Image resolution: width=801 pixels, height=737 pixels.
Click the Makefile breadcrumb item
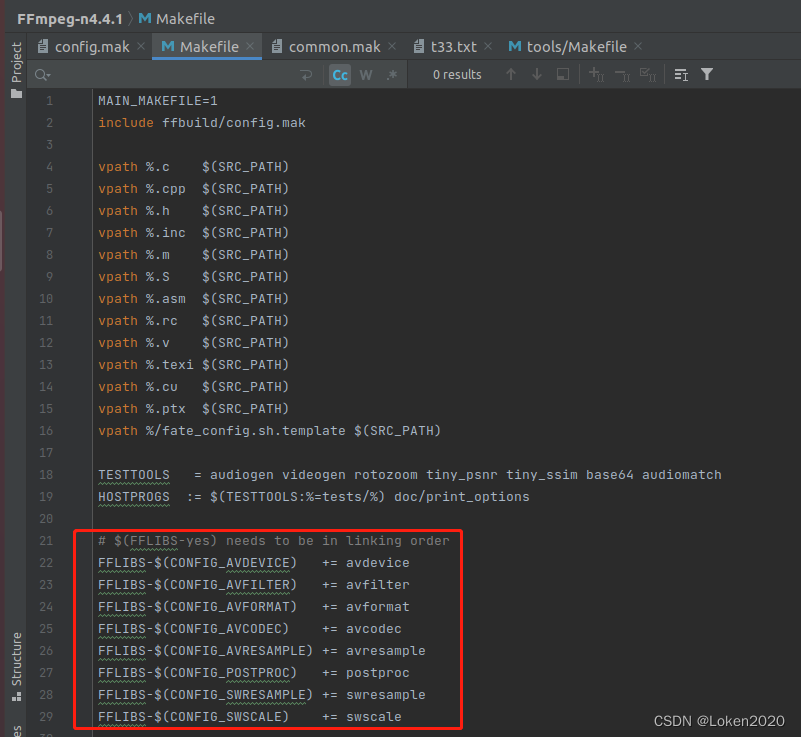pos(177,19)
